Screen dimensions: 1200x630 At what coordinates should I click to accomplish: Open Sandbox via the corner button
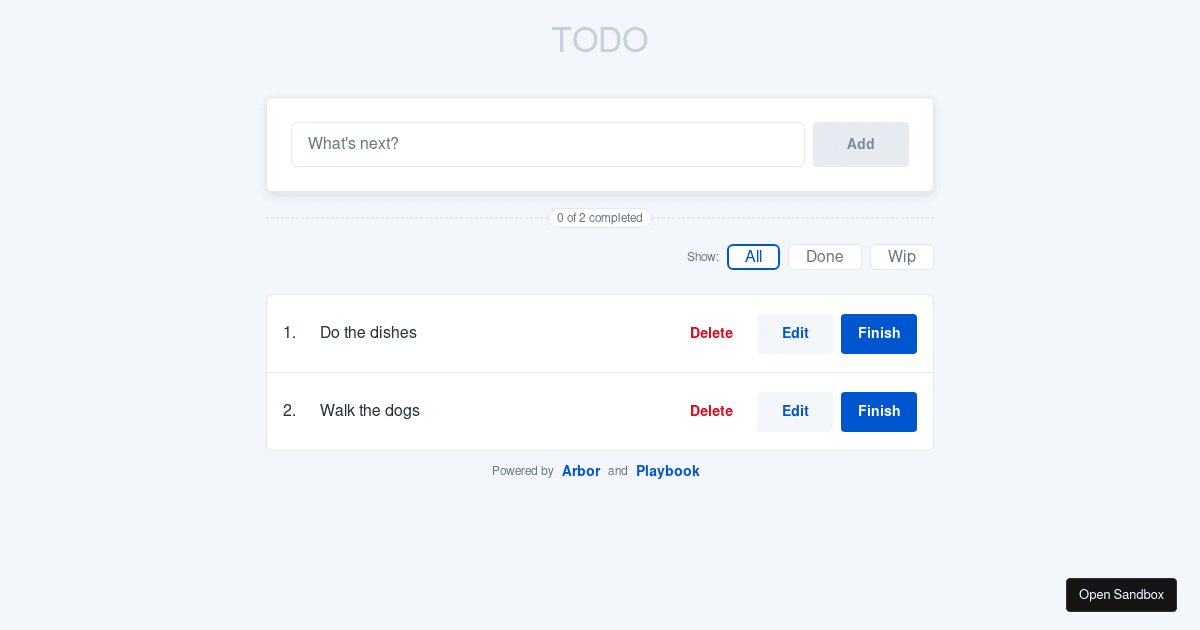(x=1121, y=594)
